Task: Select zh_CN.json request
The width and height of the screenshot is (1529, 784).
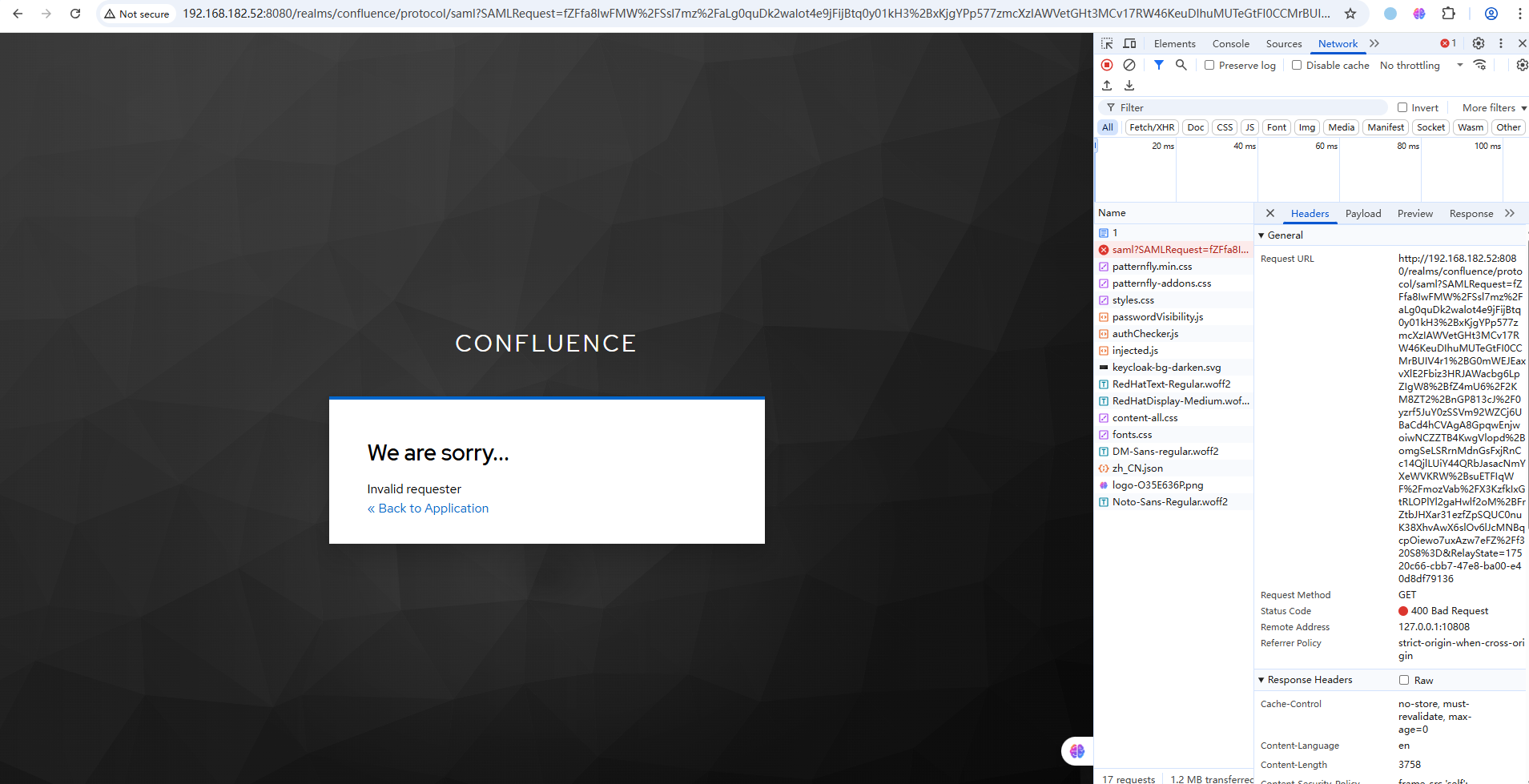Action: tap(1173, 468)
